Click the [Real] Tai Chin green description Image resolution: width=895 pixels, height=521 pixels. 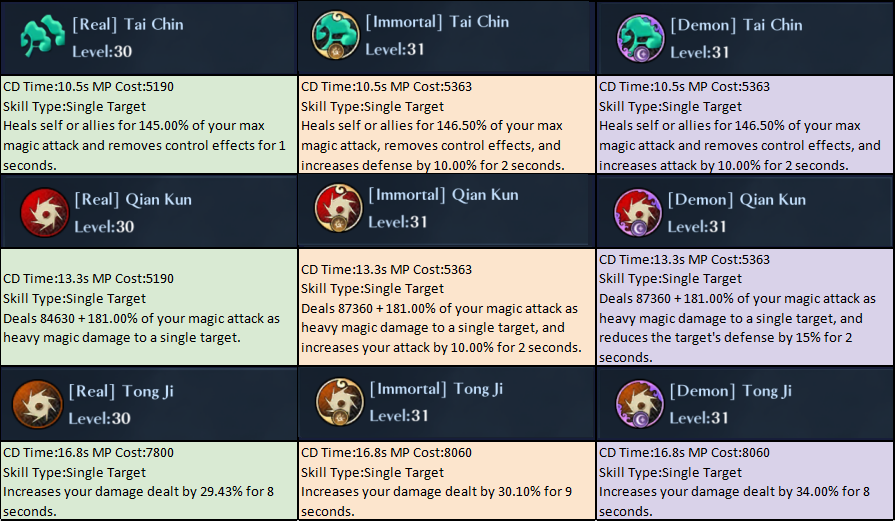(x=148, y=125)
